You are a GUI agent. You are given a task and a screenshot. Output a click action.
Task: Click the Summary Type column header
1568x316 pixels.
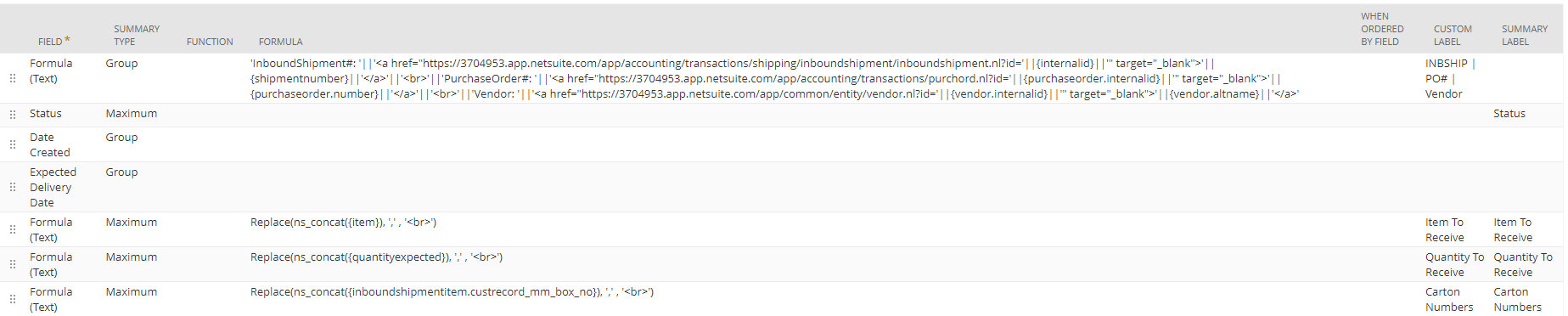[x=137, y=35]
